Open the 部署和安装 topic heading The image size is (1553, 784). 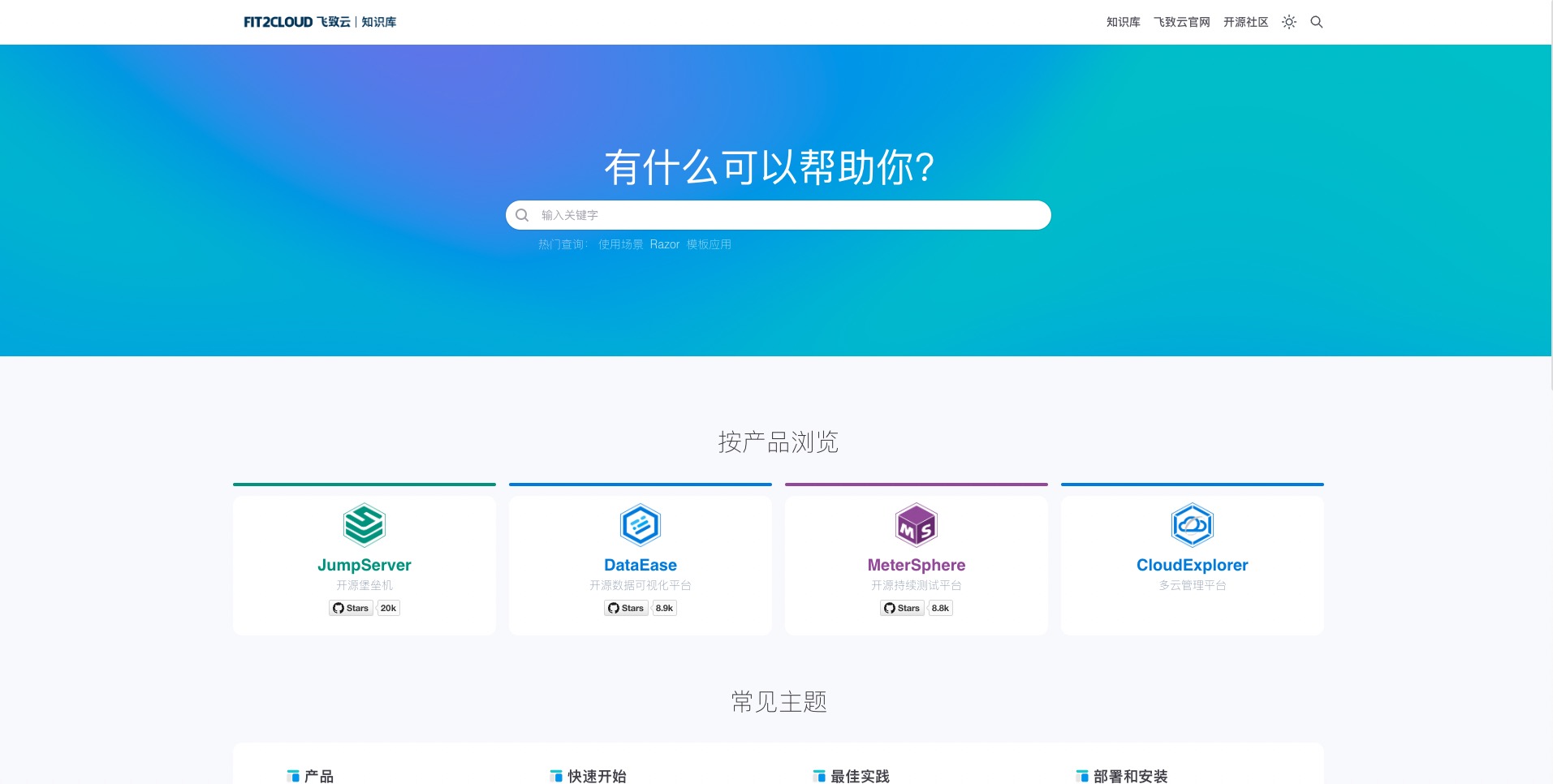[x=1130, y=777]
